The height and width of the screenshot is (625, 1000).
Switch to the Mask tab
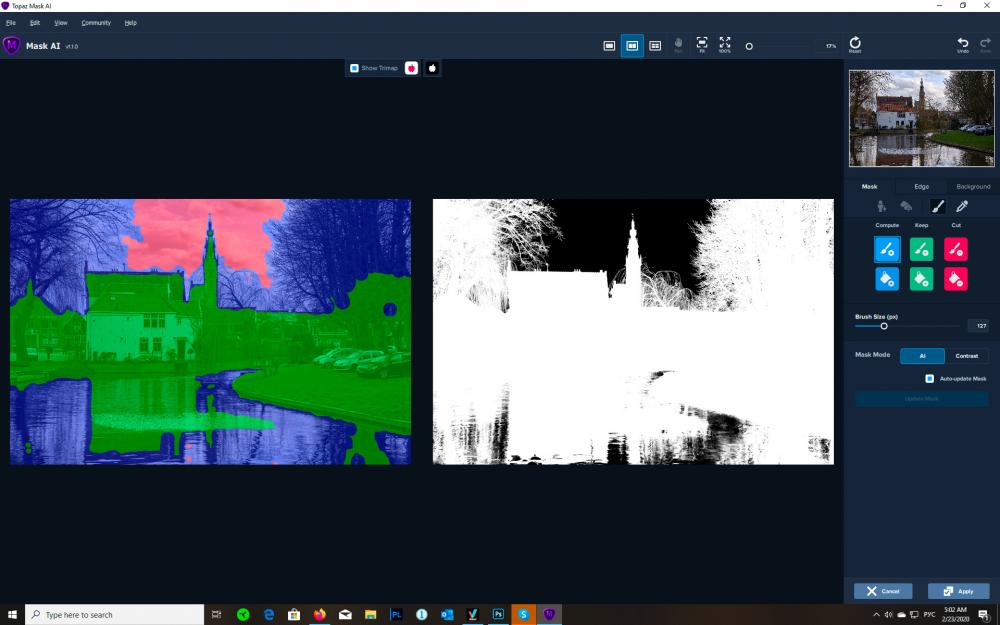point(869,187)
